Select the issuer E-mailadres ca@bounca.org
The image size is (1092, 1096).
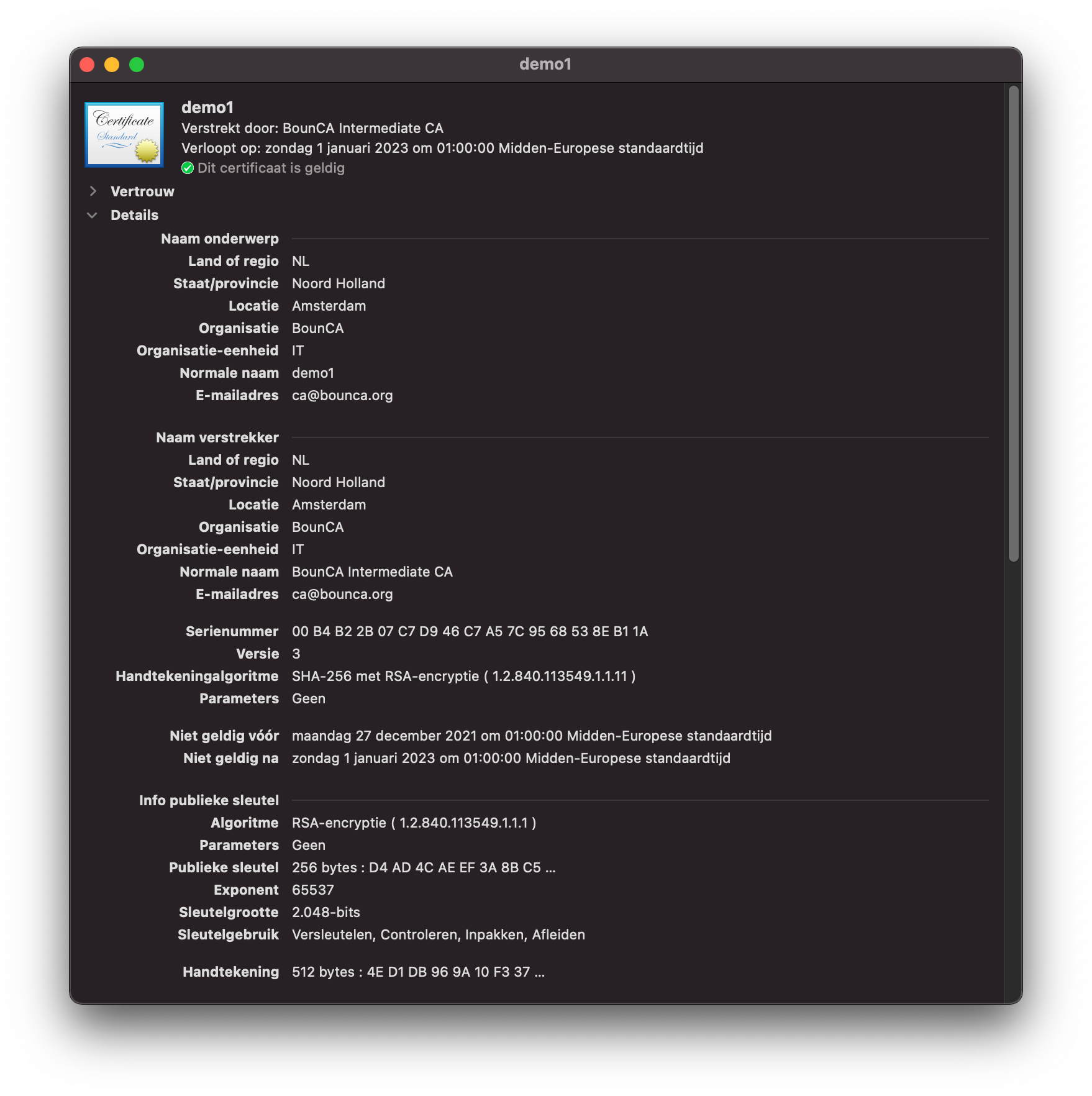click(x=342, y=595)
